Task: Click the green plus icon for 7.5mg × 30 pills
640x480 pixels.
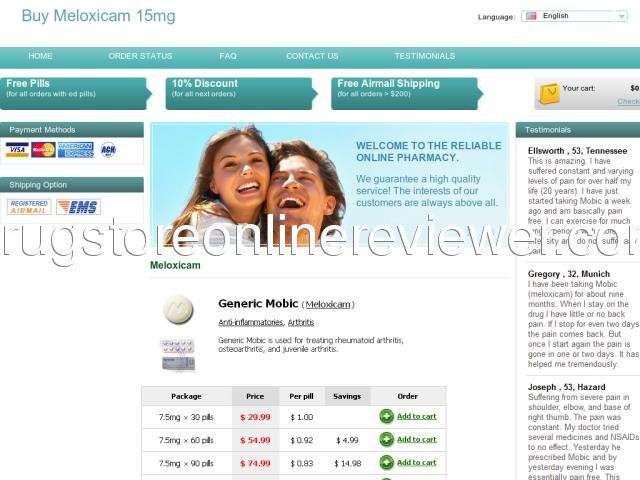Action: [386, 416]
